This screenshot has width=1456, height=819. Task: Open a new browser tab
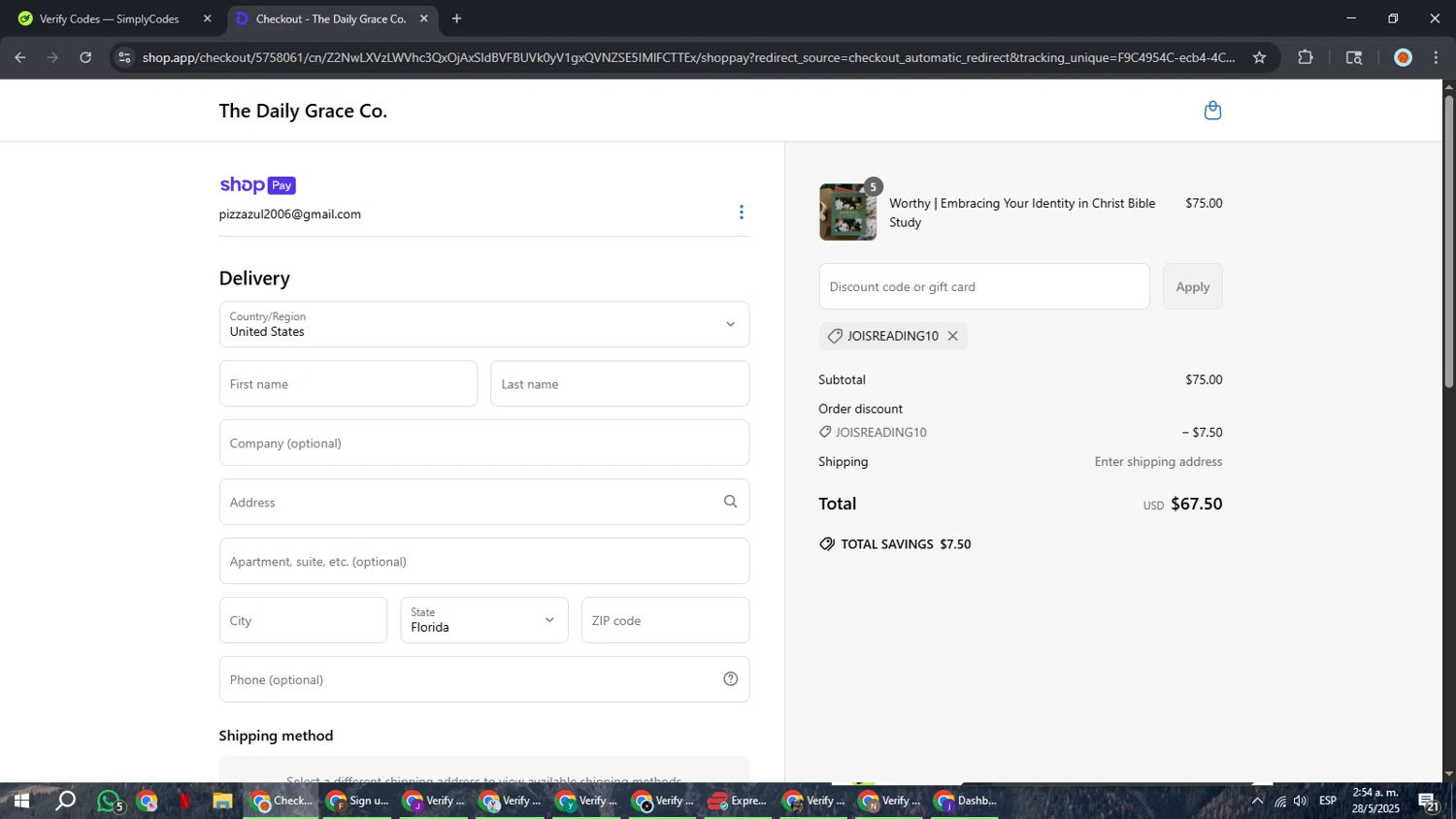[x=456, y=18]
